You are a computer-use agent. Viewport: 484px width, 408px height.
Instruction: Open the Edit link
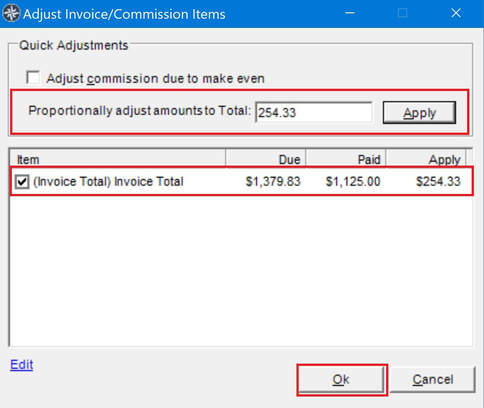(x=22, y=364)
